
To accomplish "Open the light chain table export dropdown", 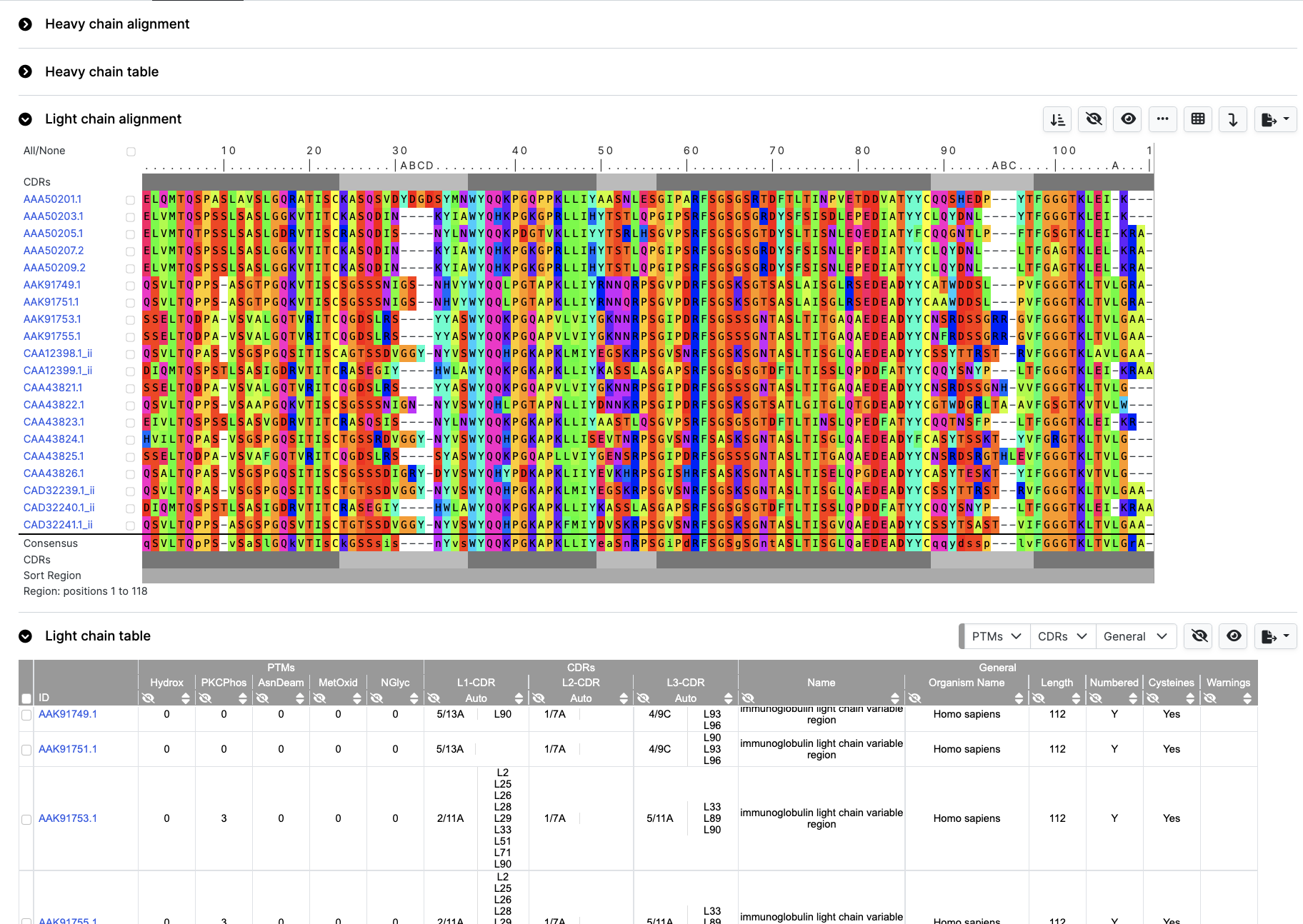I will pyautogui.click(x=1275, y=636).
